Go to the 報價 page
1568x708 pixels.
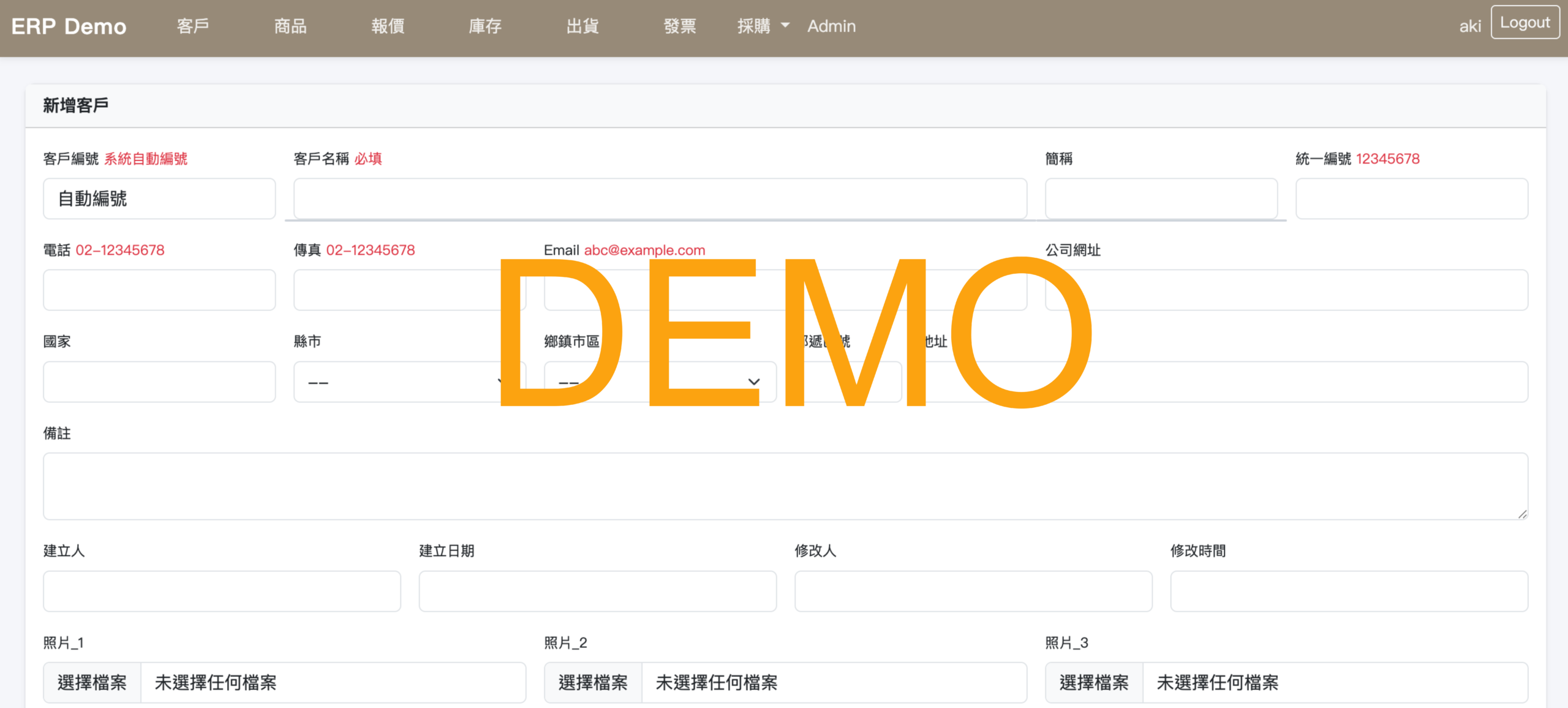(x=388, y=26)
